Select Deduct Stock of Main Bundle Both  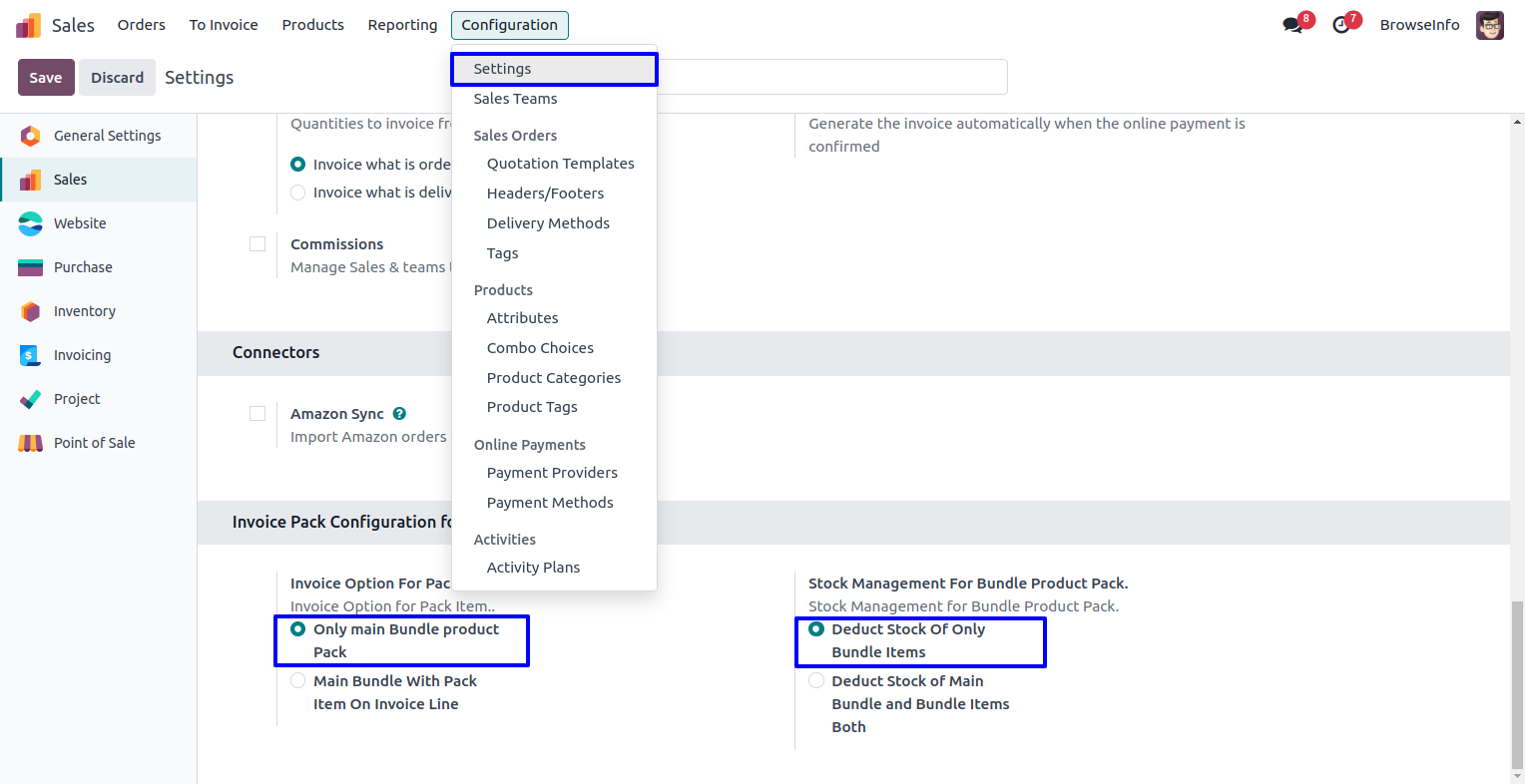pyautogui.click(x=816, y=681)
